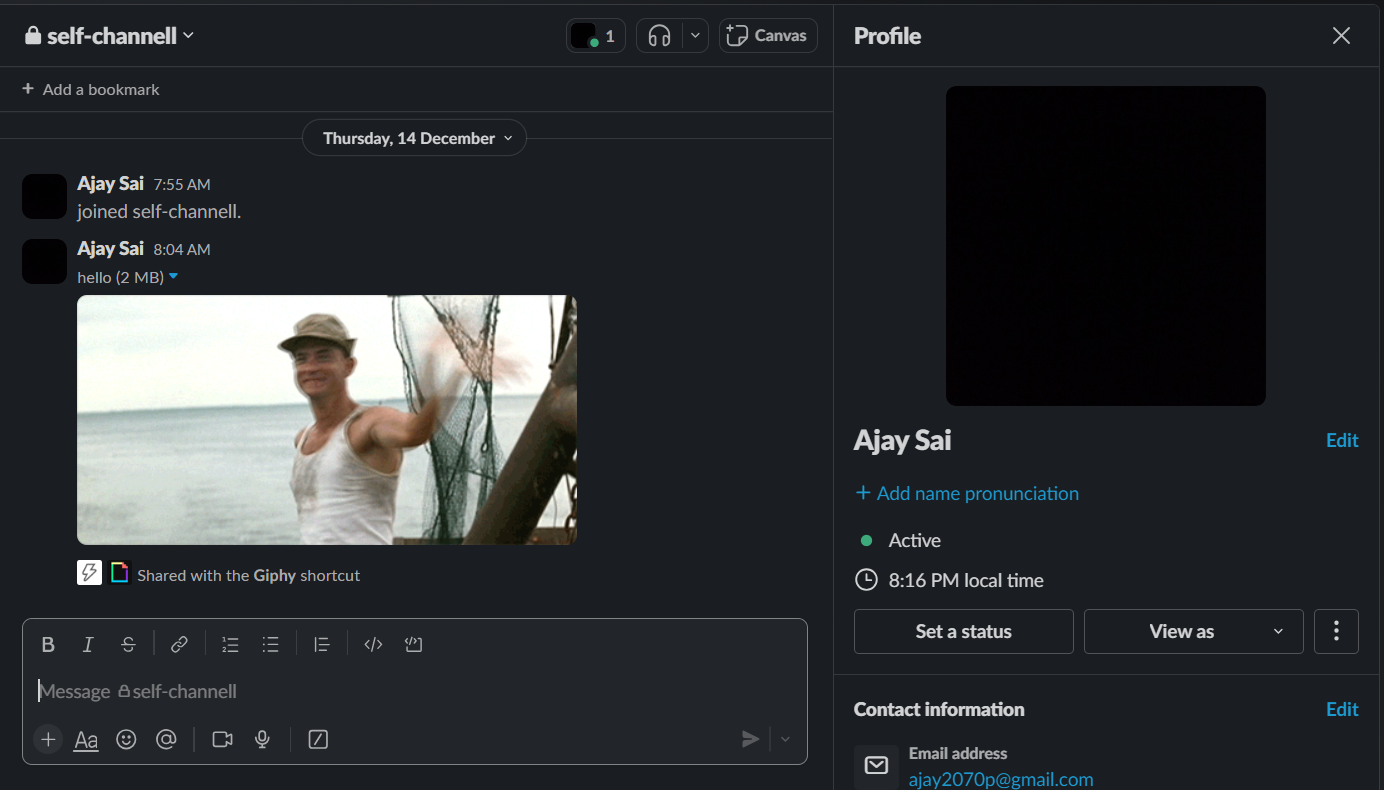The height and width of the screenshot is (790, 1384).
Task: Toggle italic text formatting
Action: click(88, 645)
